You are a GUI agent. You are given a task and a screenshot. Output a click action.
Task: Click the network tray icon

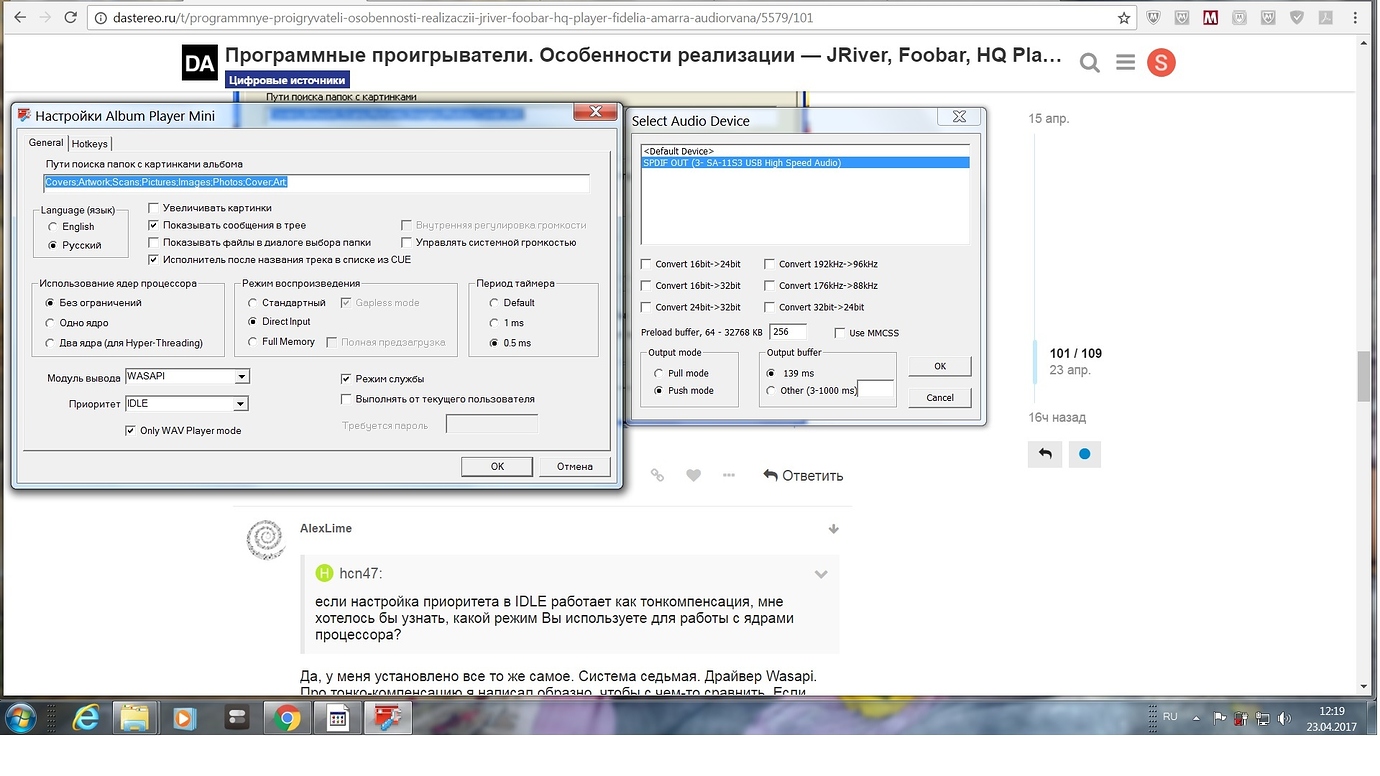pyautogui.click(x=1263, y=718)
